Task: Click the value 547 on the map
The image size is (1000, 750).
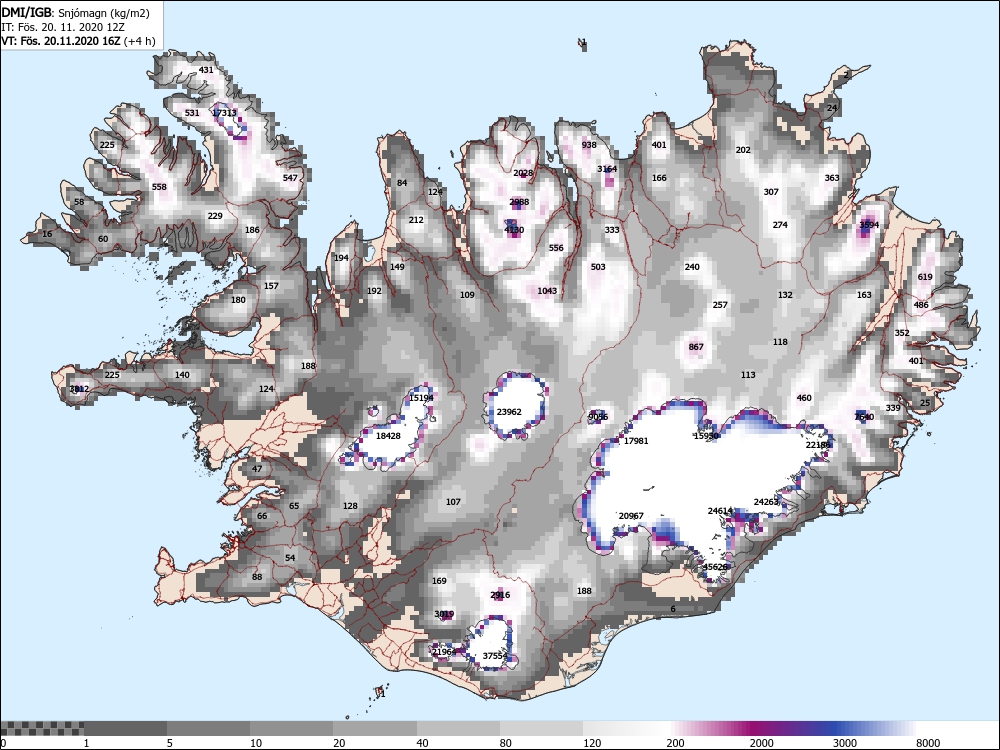Action: pos(290,178)
